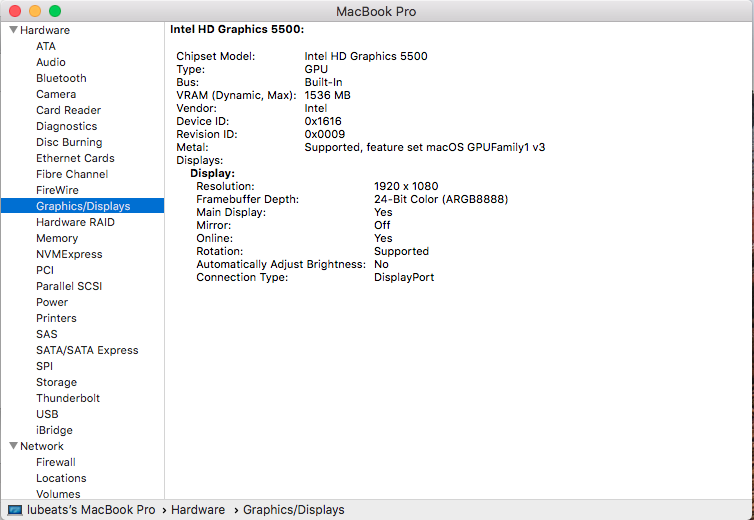Click the green zoom window button
This screenshot has height=520, width=754.
click(x=54, y=11)
